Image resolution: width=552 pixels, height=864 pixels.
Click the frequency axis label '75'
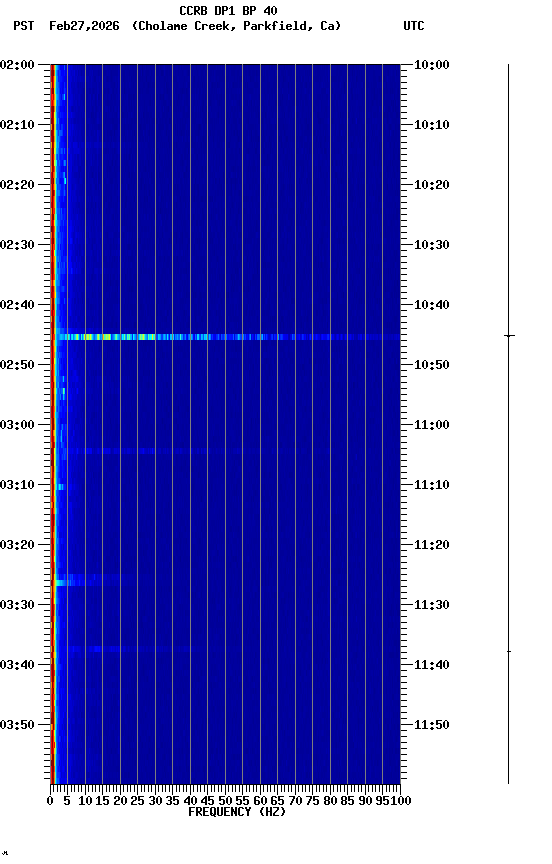click(312, 801)
